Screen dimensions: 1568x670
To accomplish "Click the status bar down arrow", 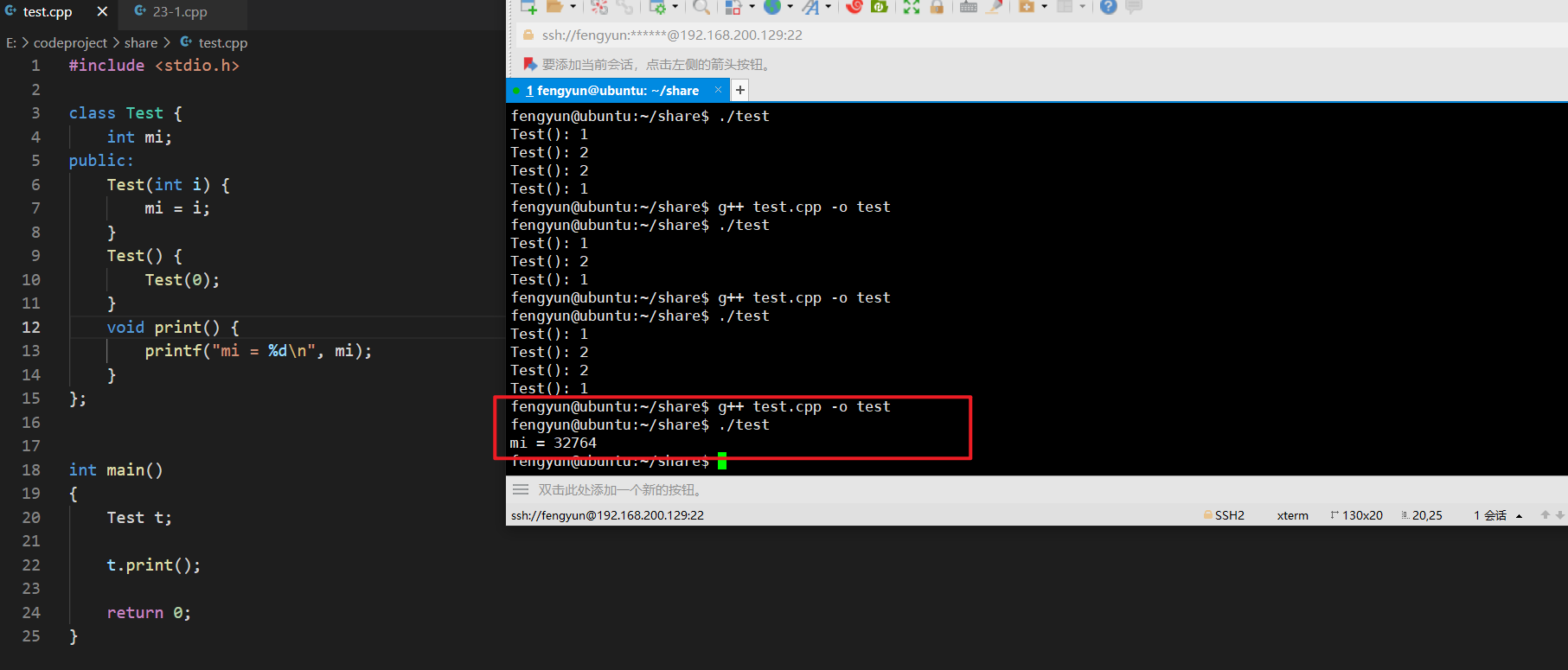I will tap(1560, 515).
